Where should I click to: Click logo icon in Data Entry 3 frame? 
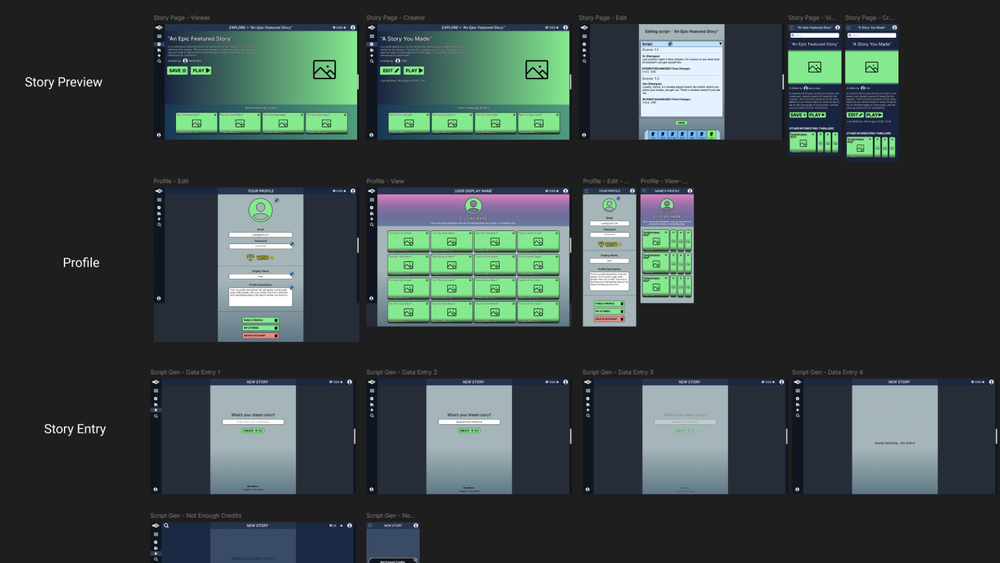pyautogui.click(x=587, y=382)
